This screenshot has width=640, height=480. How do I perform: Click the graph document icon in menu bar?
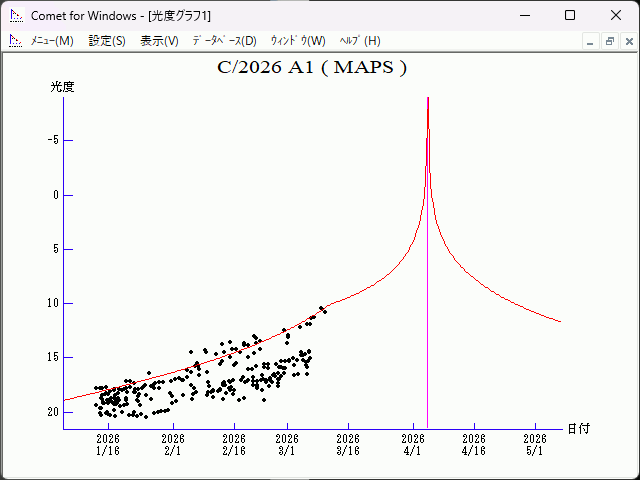[15, 41]
